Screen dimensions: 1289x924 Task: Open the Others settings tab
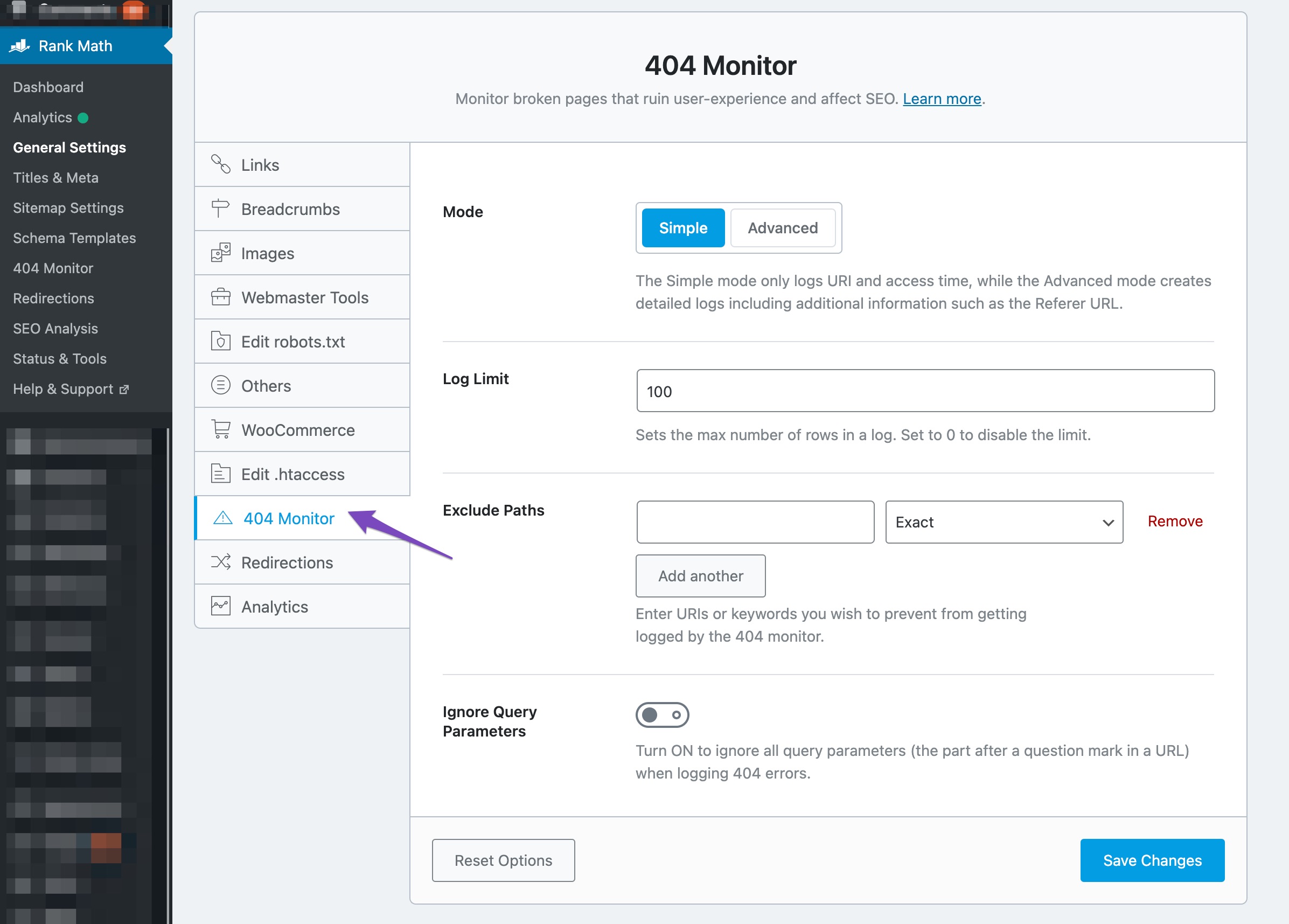266,386
